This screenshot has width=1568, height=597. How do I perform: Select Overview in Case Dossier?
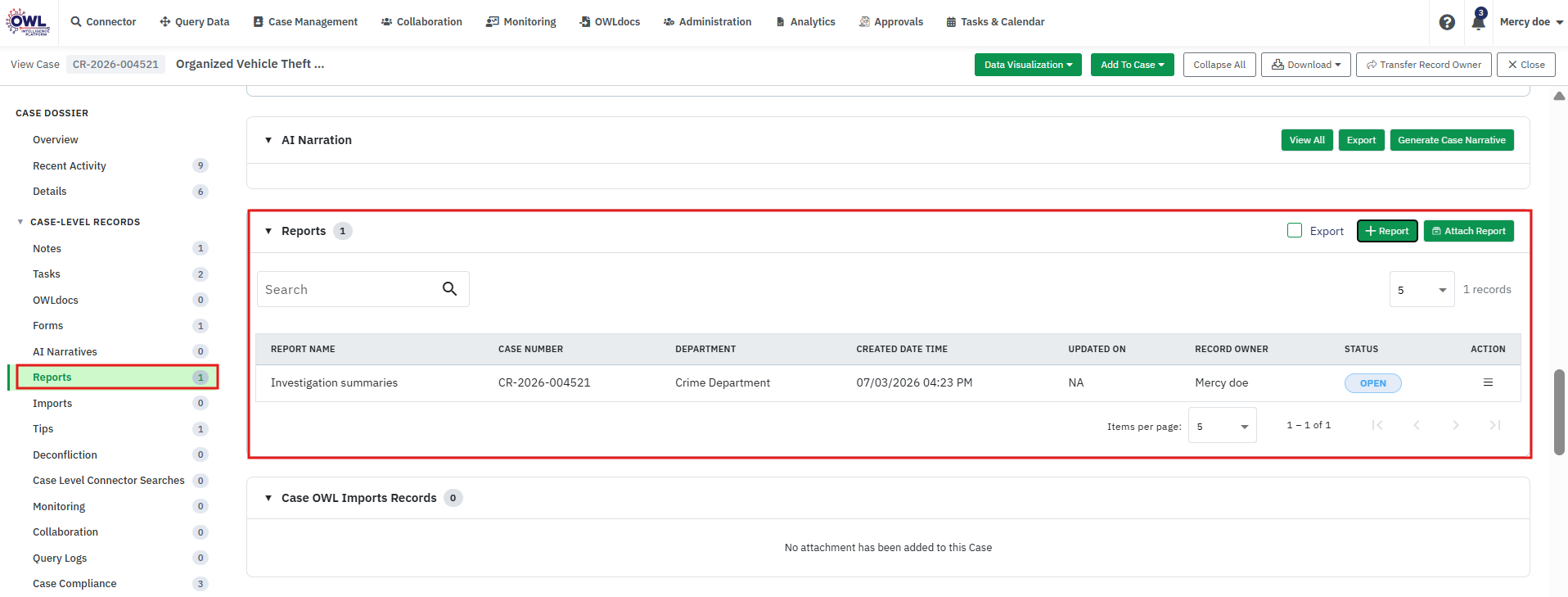point(56,140)
